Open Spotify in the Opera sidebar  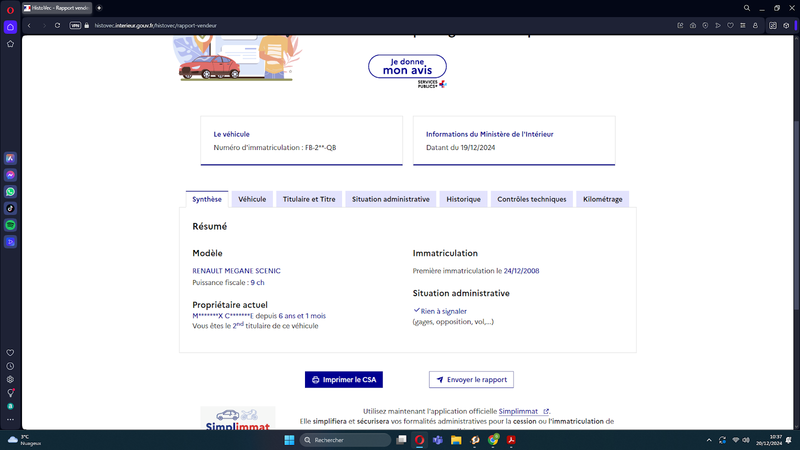(x=10, y=225)
